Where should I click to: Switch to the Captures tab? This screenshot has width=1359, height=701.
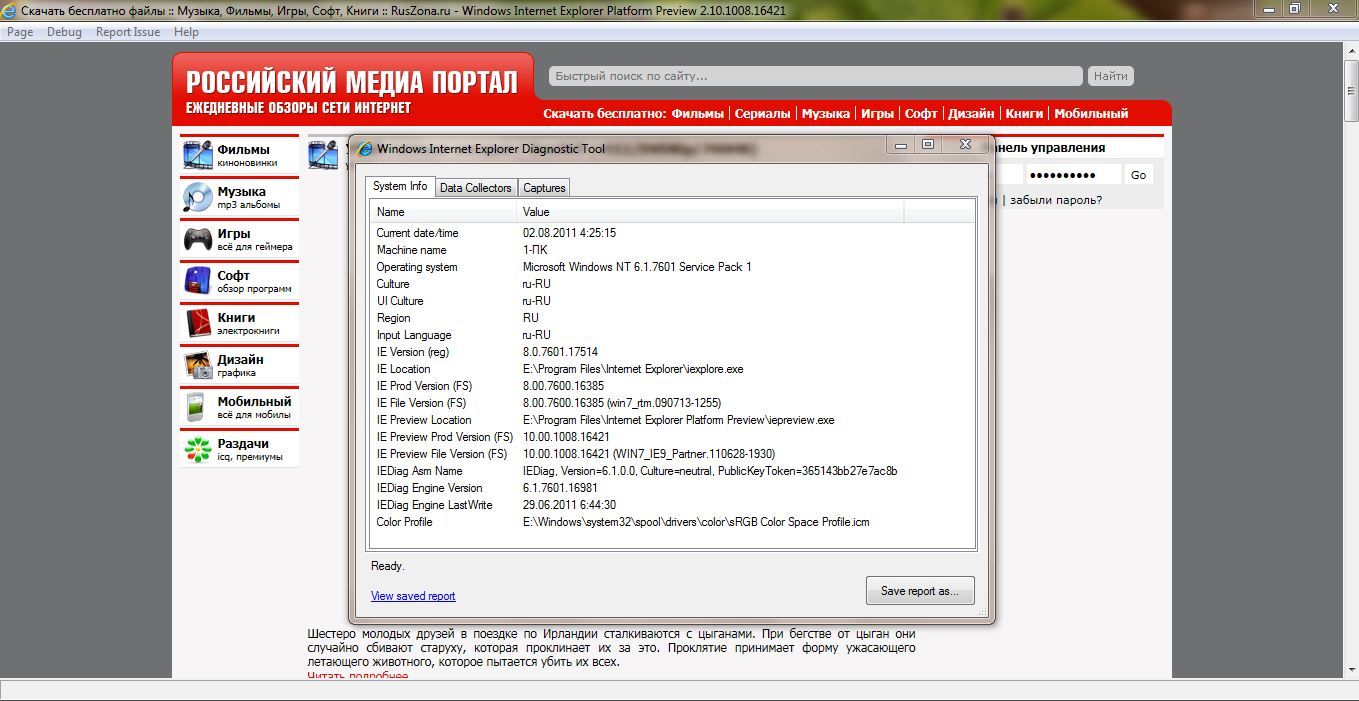click(x=544, y=188)
